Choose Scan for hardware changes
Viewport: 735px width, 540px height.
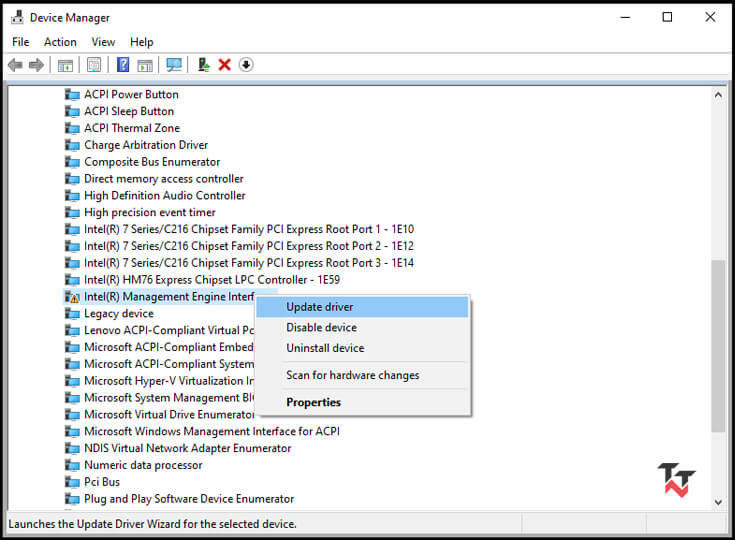point(362,375)
